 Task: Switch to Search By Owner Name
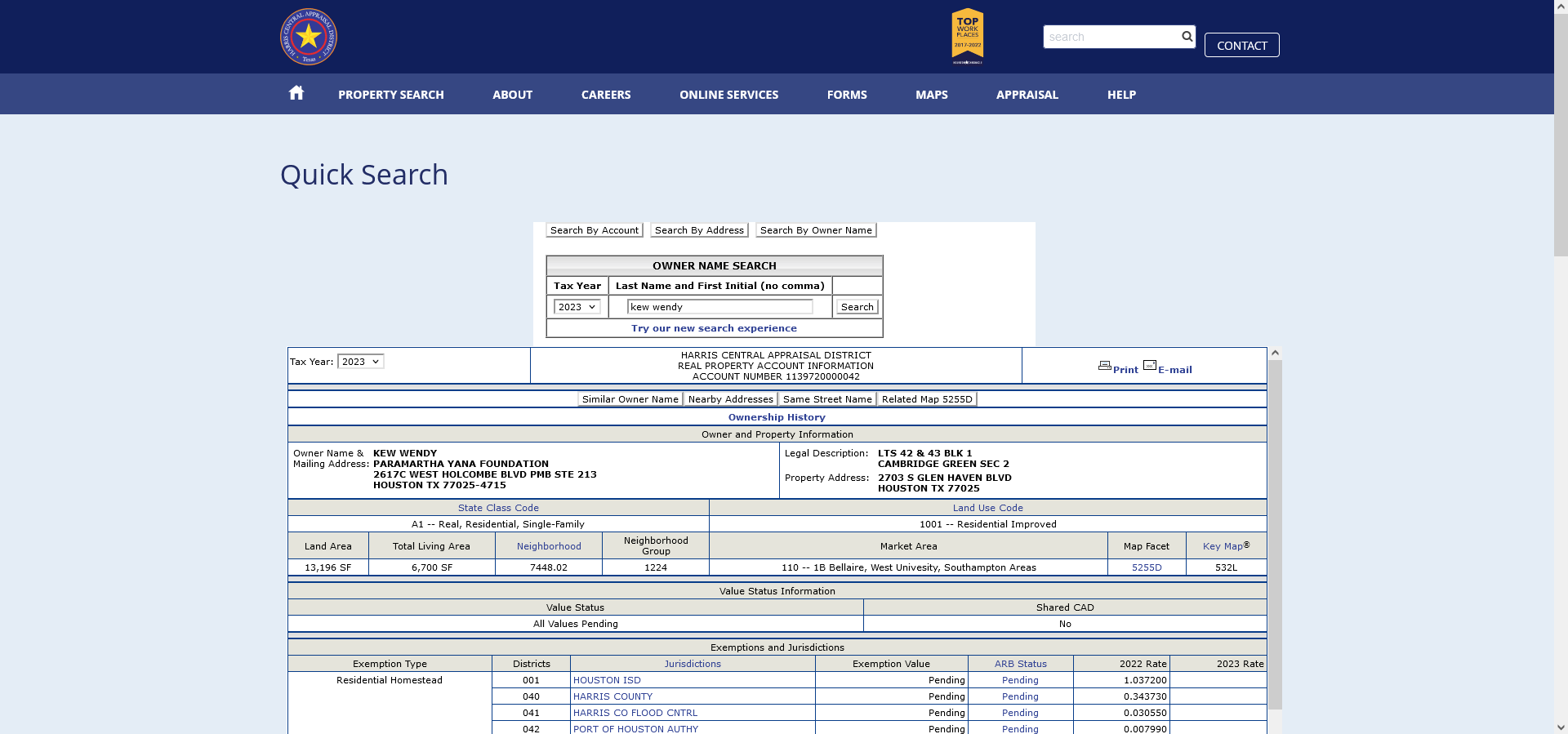tap(816, 230)
